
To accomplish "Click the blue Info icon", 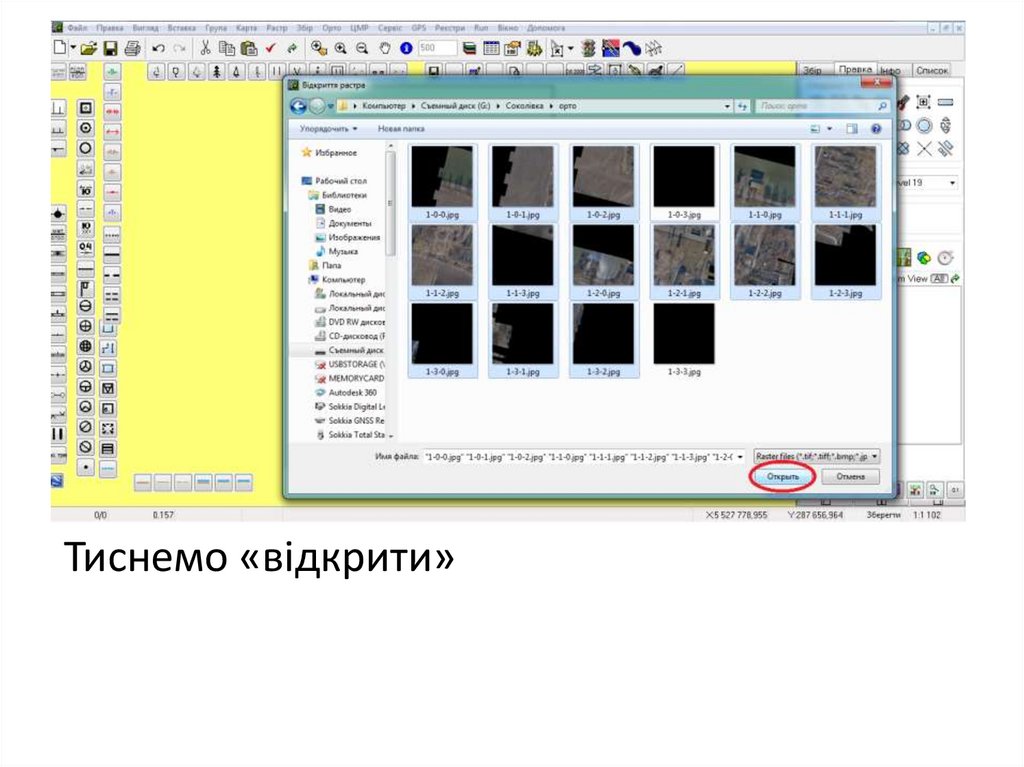I will [406, 48].
